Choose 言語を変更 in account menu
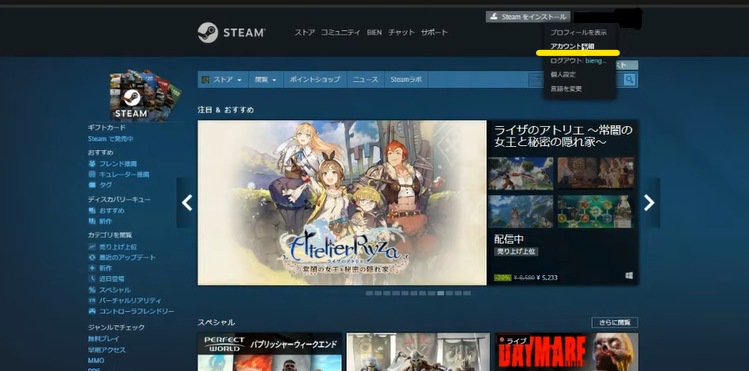Viewport: 749px width, 371px height. pos(566,89)
